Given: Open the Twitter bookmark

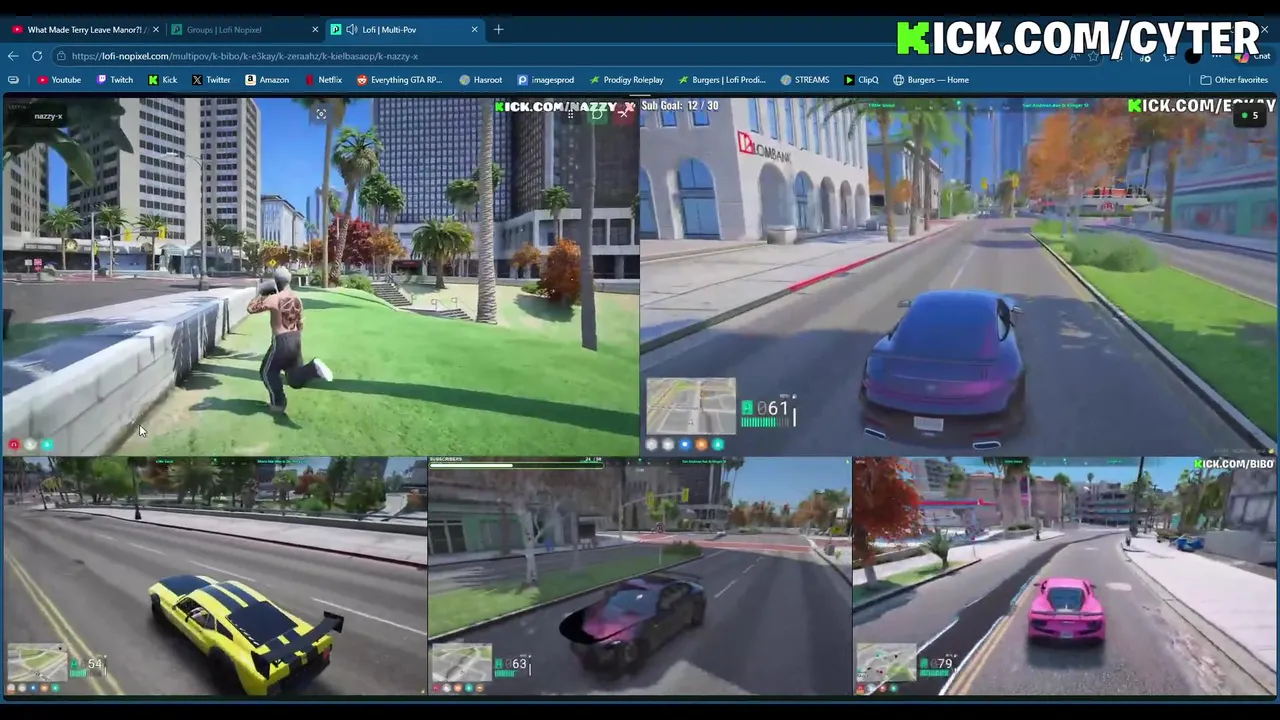Looking at the screenshot, I should 211,80.
